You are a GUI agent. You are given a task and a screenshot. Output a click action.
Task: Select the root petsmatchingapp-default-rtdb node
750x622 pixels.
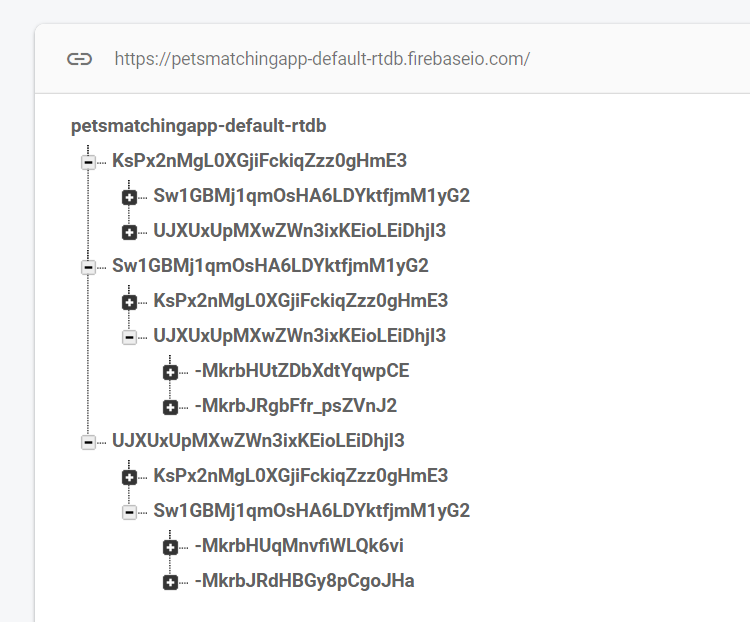pos(199,126)
